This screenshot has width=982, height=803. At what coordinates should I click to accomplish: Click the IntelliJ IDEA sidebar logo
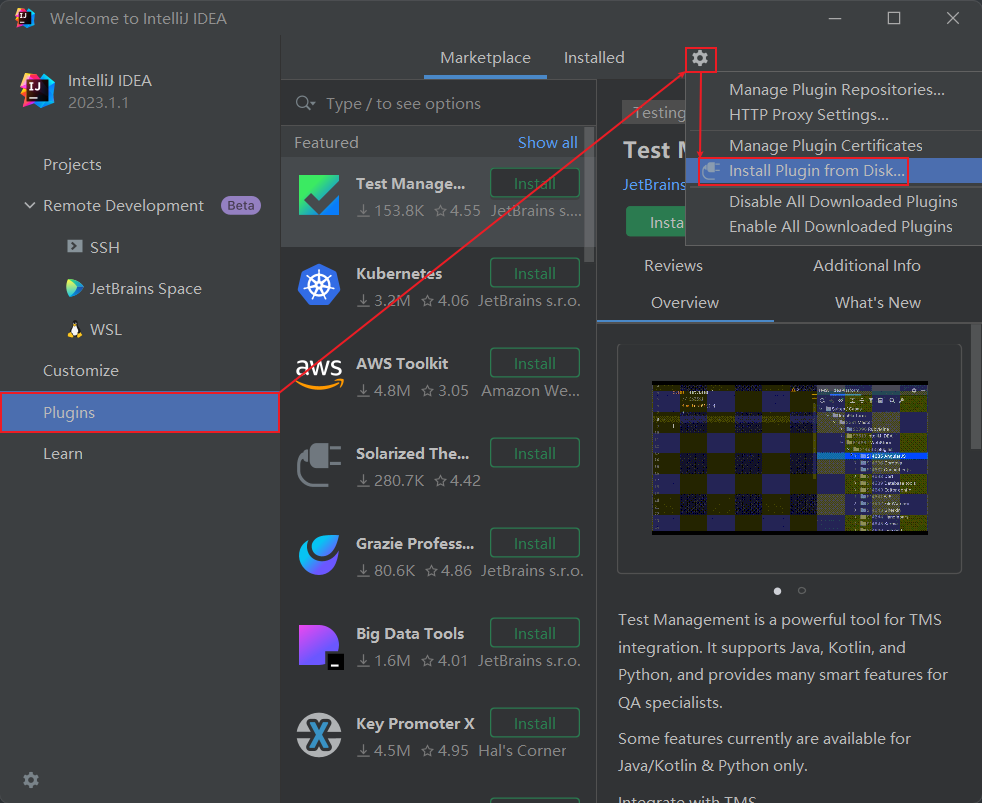(x=37, y=90)
